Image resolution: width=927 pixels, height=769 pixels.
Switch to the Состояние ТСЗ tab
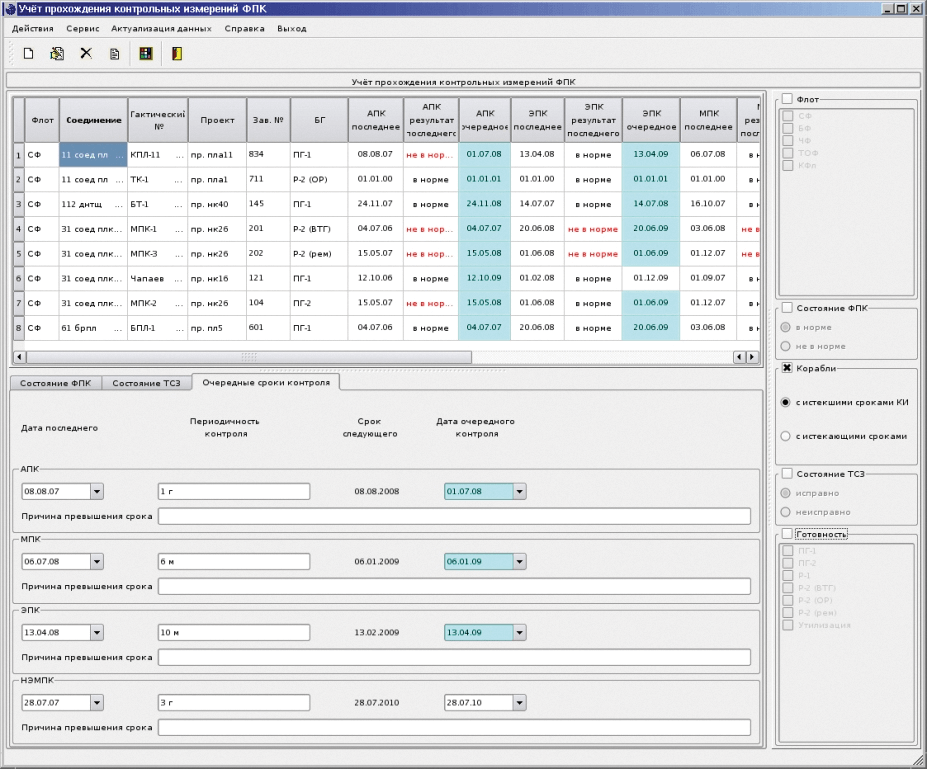pyautogui.click(x=146, y=383)
